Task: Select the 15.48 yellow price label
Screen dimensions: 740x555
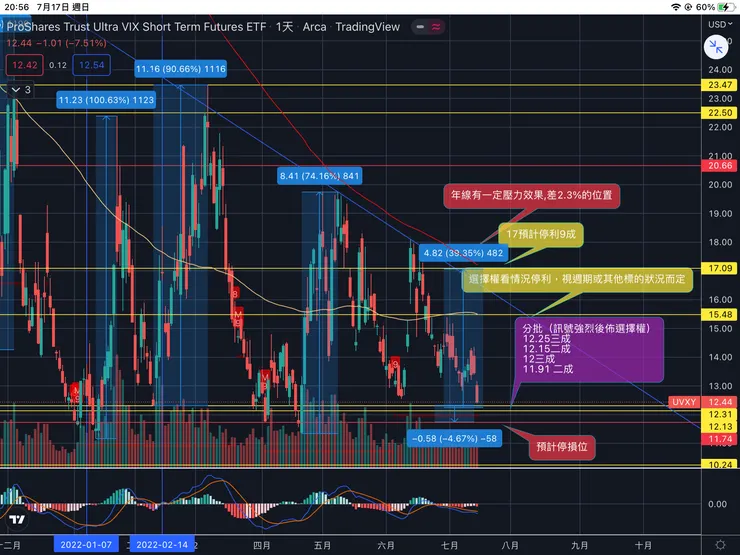Action: pos(720,314)
